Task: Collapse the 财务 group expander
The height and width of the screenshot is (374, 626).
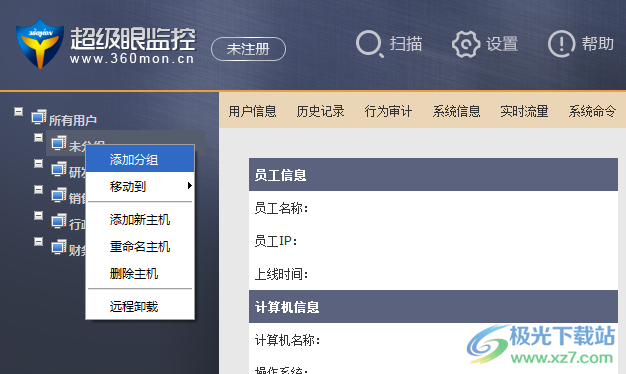Action: pos(38,242)
